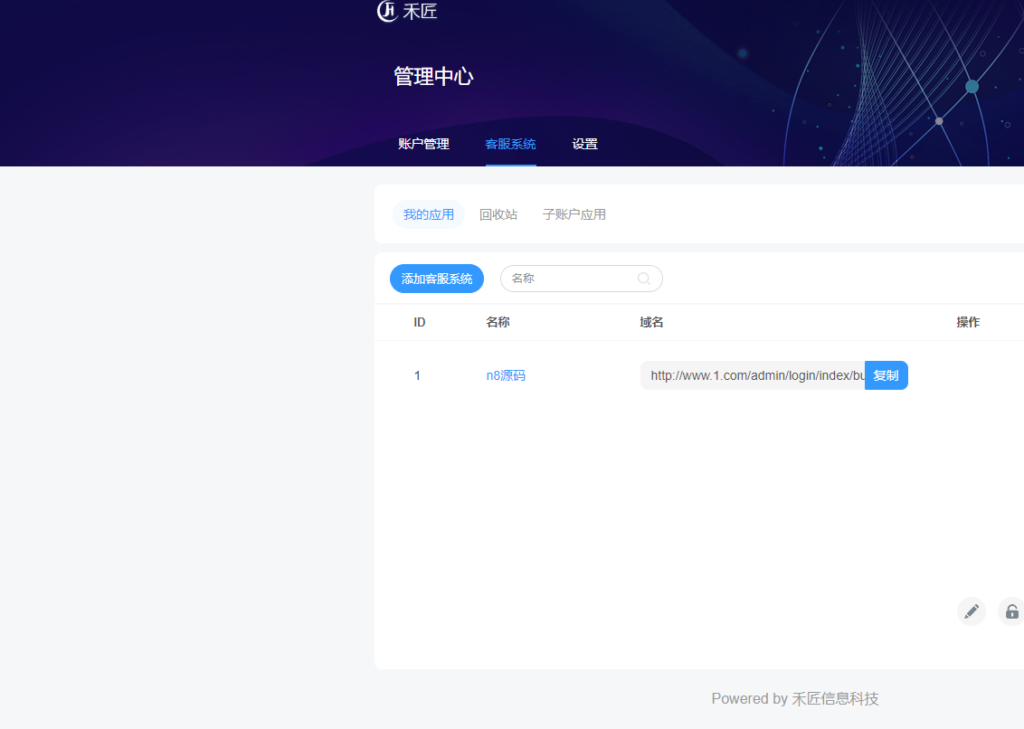This screenshot has width=1024, height=729.
Task: Click the 添加客服系统 button
Action: point(437,279)
